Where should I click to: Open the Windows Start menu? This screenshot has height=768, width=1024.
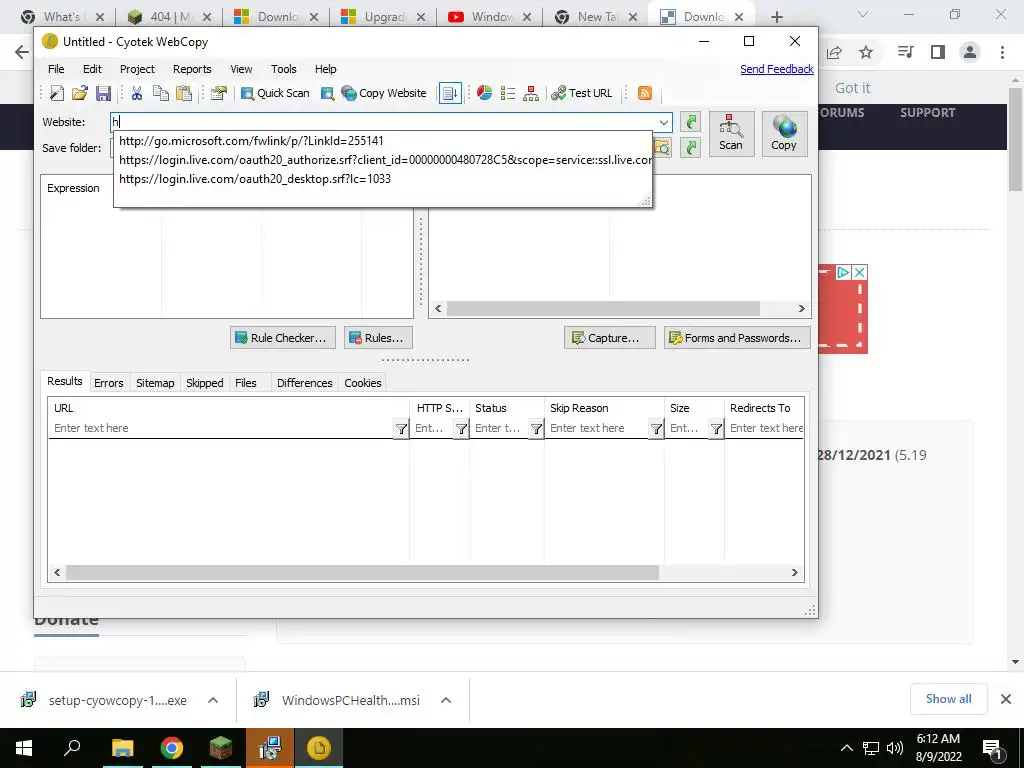pos(24,748)
